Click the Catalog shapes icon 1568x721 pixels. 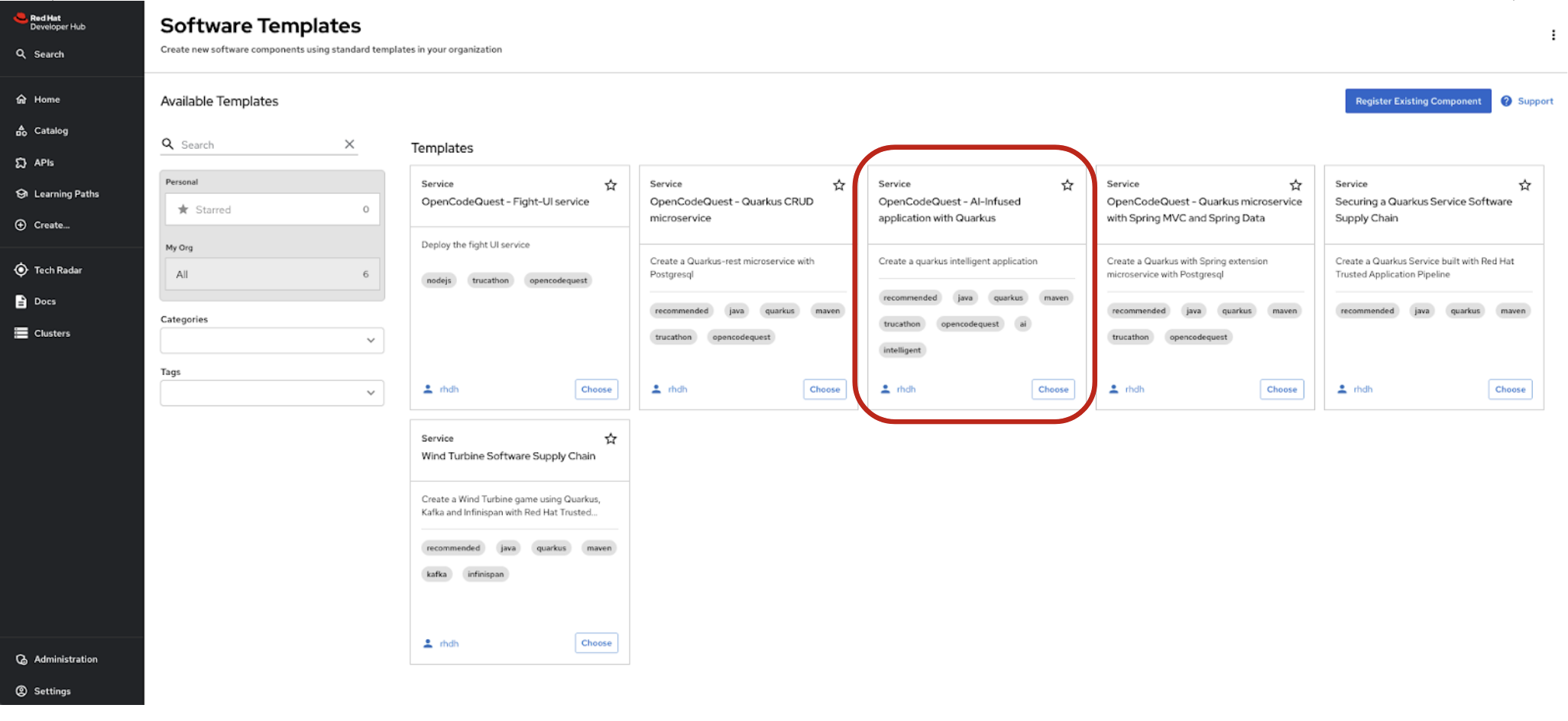[x=21, y=131]
